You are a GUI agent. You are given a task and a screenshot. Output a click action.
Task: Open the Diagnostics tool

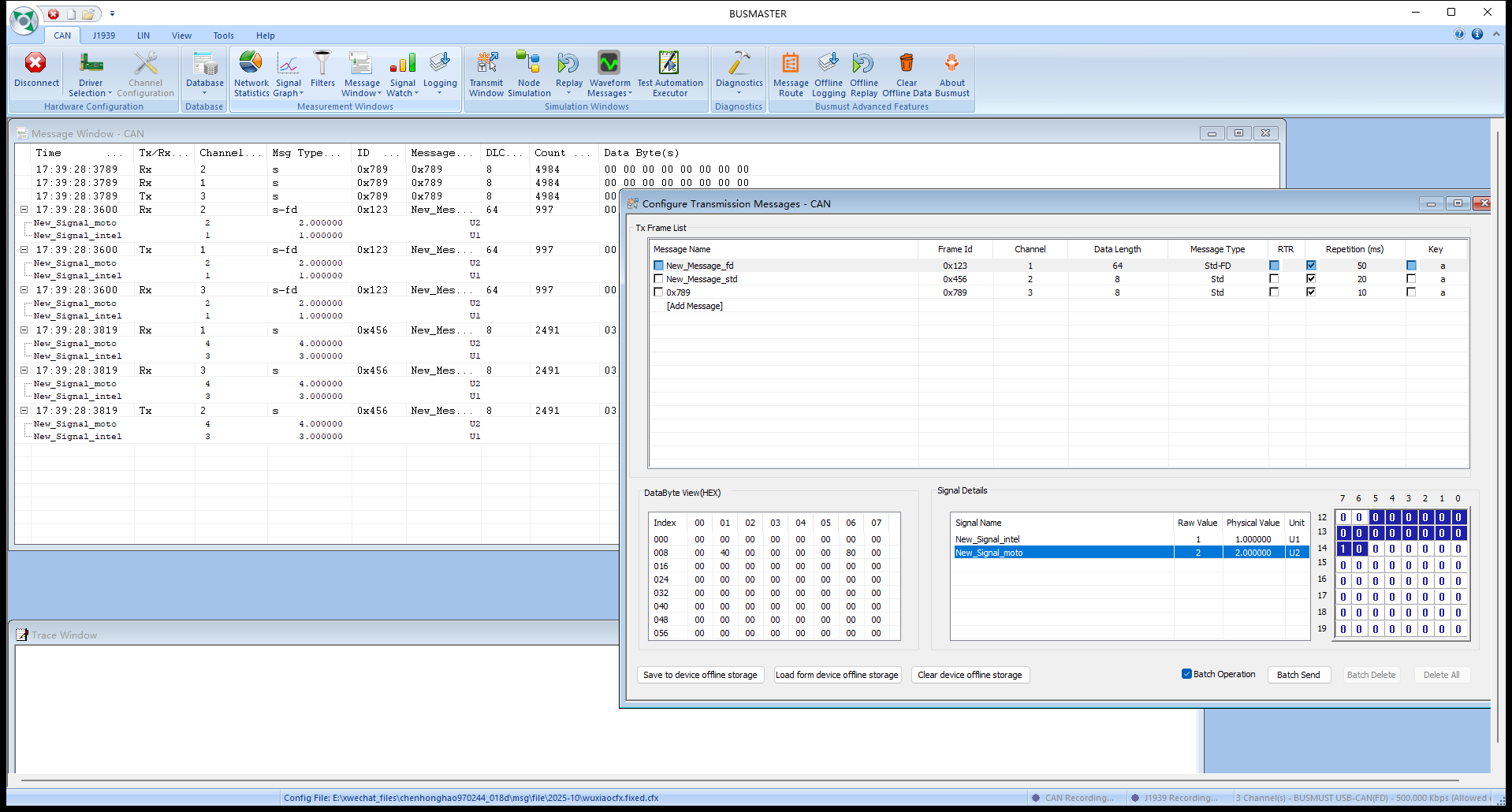coord(739,73)
